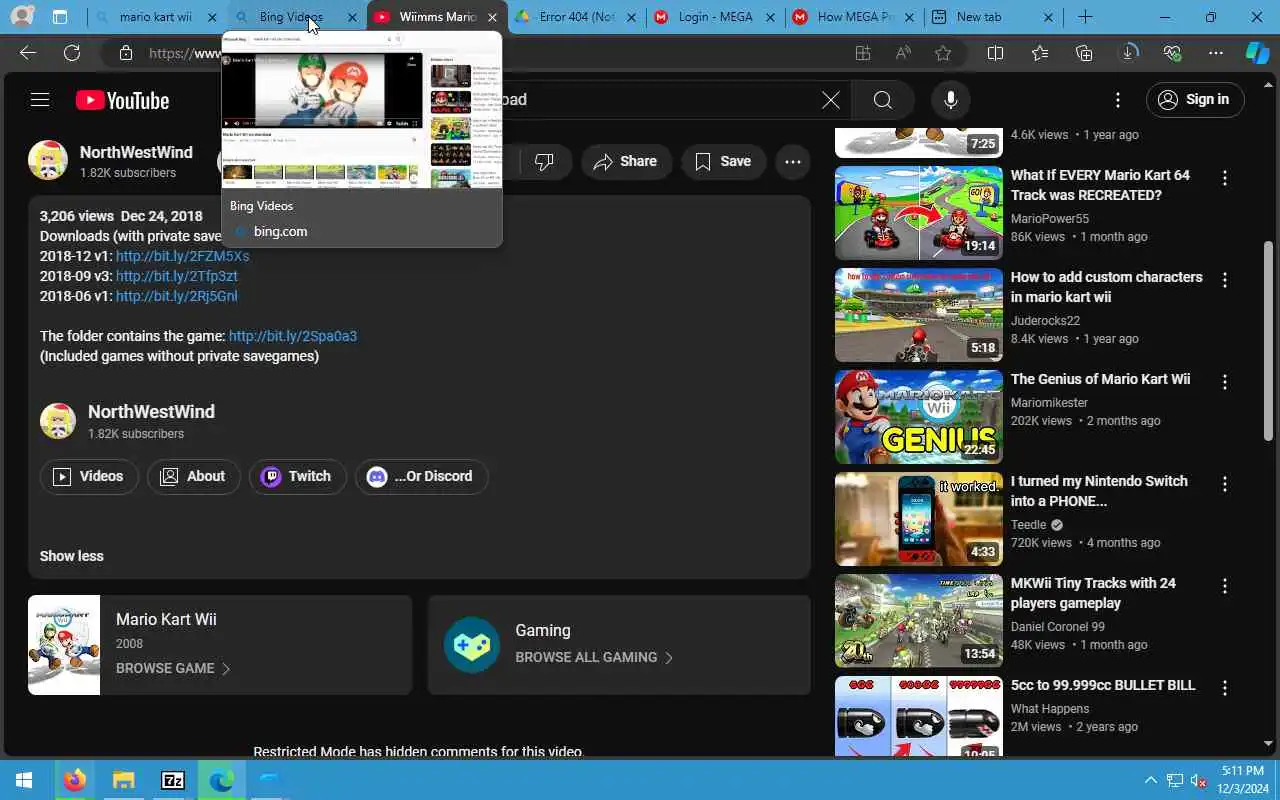The width and height of the screenshot is (1280, 800).
Task: Open Firefox from the taskbar
Action: (74, 780)
